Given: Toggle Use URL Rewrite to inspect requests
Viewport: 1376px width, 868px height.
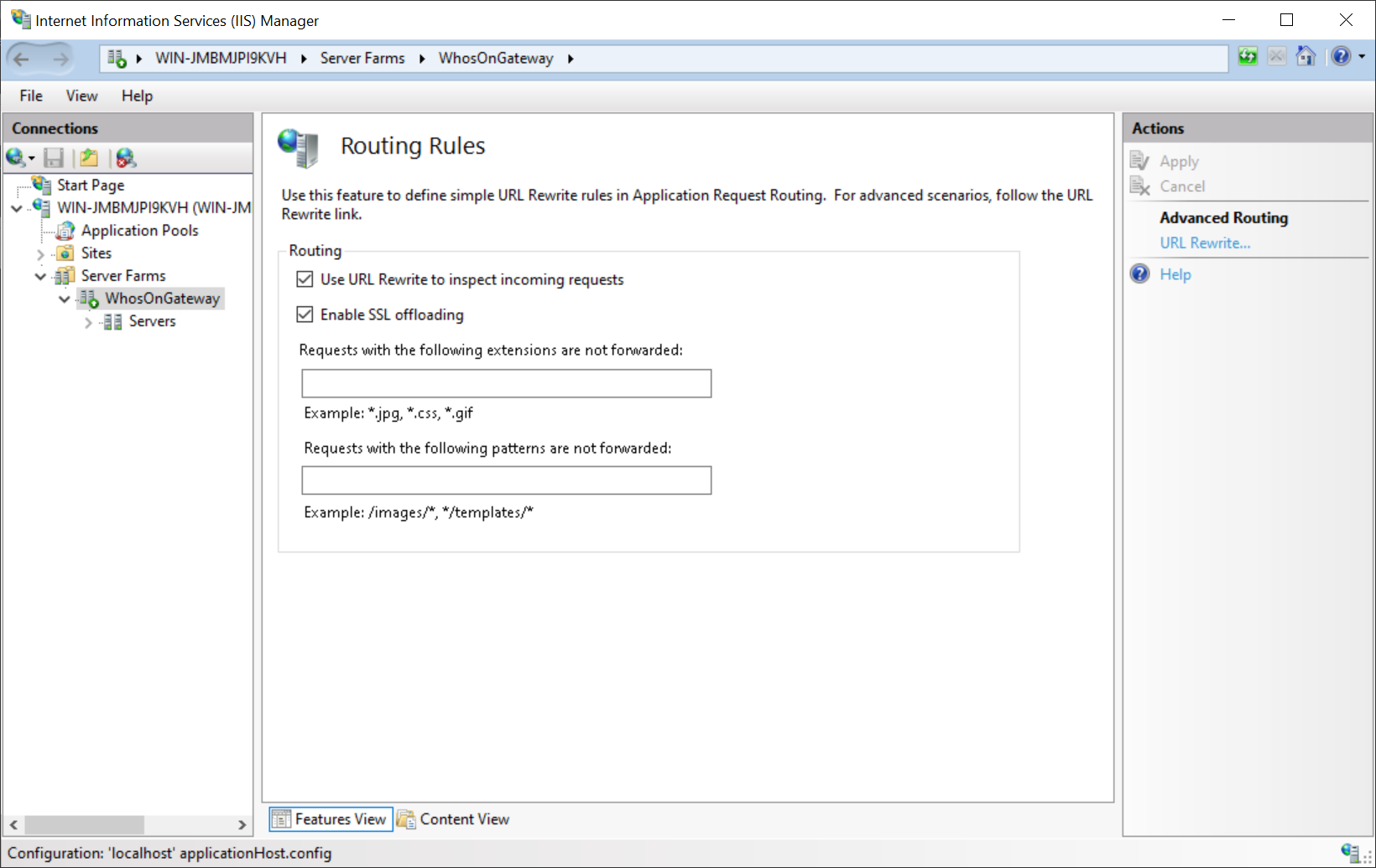Looking at the screenshot, I should point(305,279).
